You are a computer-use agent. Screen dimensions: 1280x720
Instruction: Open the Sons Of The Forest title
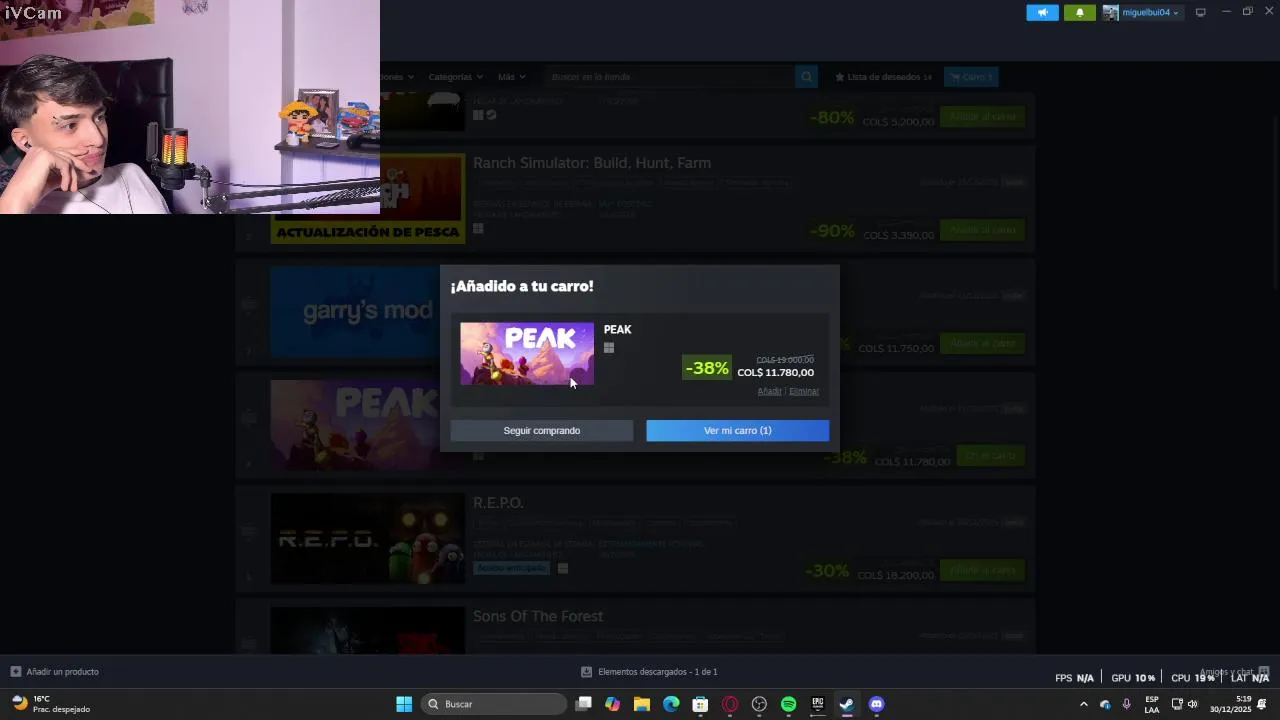point(538,616)
